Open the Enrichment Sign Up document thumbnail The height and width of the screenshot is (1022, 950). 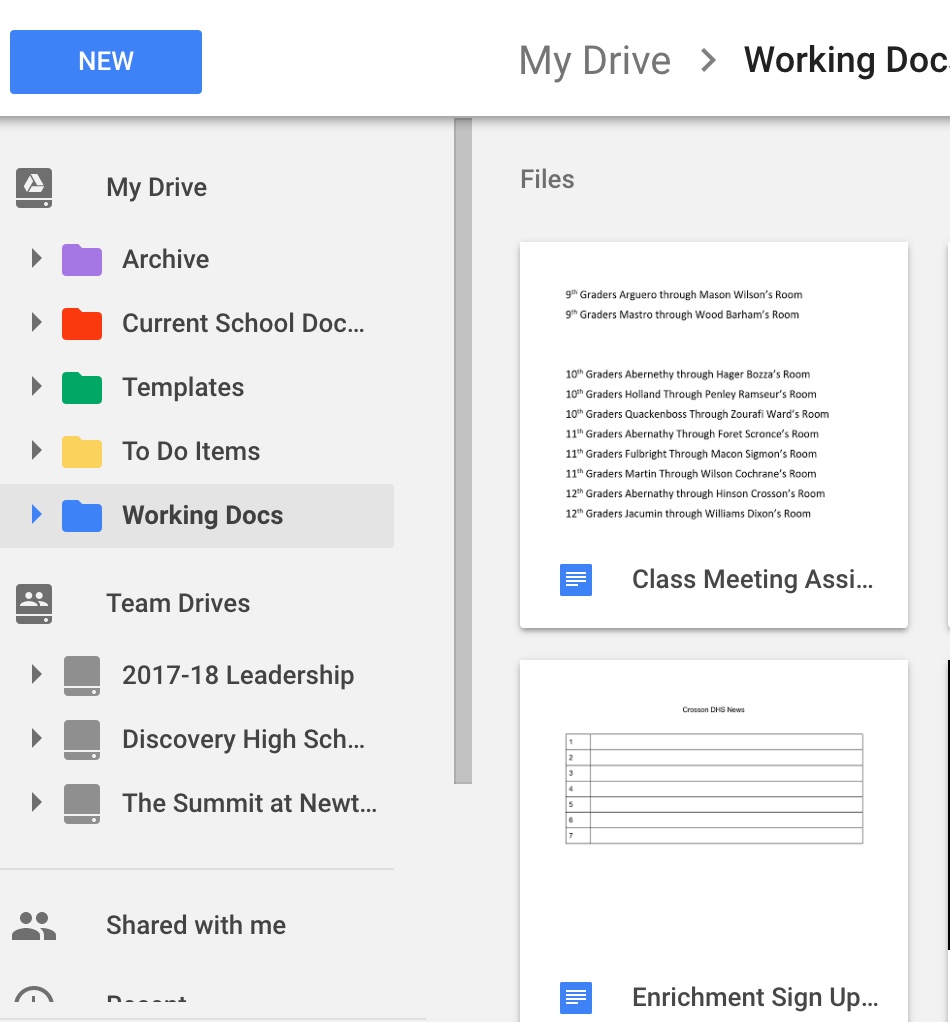[713, 790]
